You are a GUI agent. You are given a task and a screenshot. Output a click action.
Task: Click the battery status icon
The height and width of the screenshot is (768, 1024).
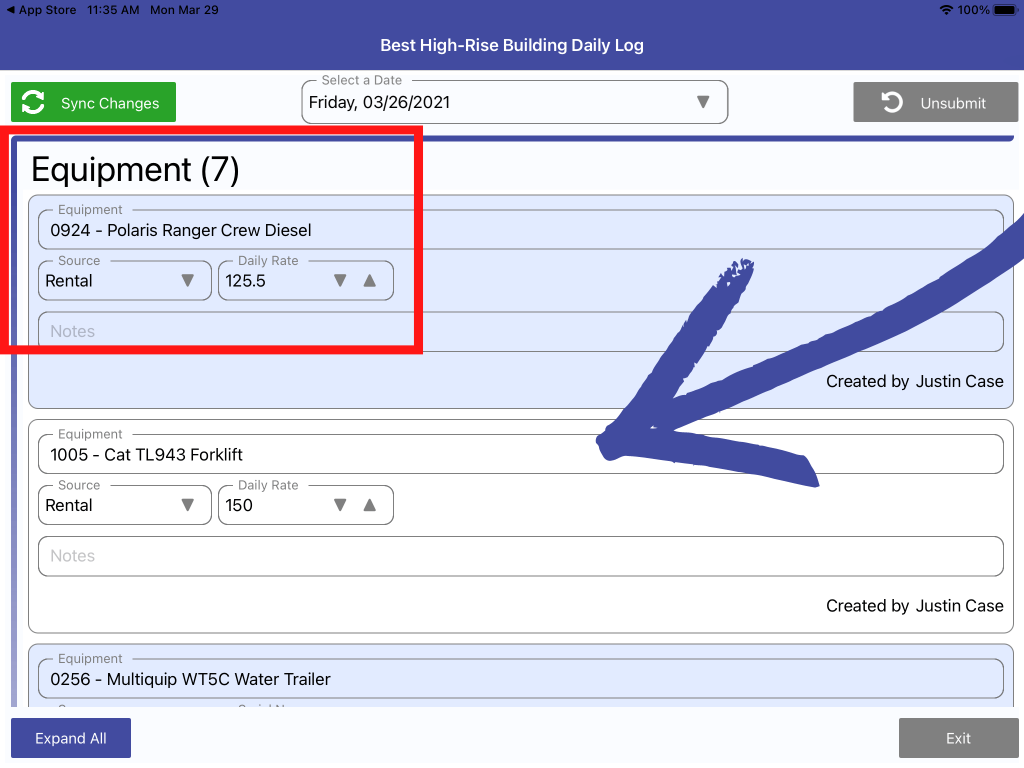(1006, 10)
